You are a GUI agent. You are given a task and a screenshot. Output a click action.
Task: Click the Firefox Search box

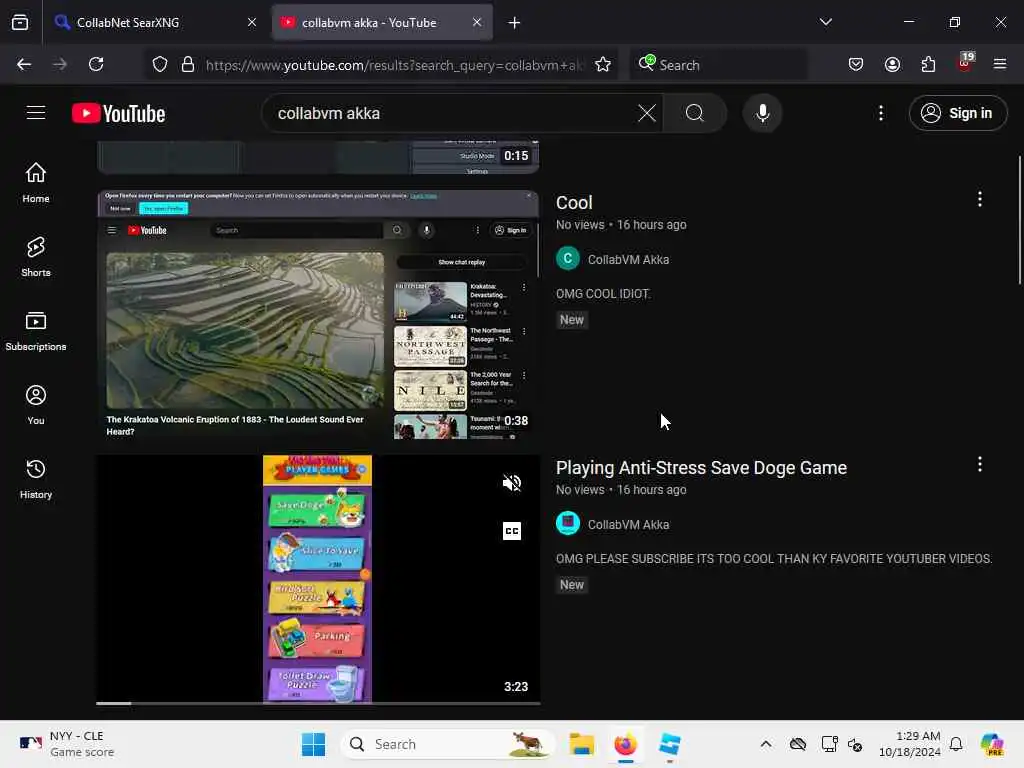[719, 65]
